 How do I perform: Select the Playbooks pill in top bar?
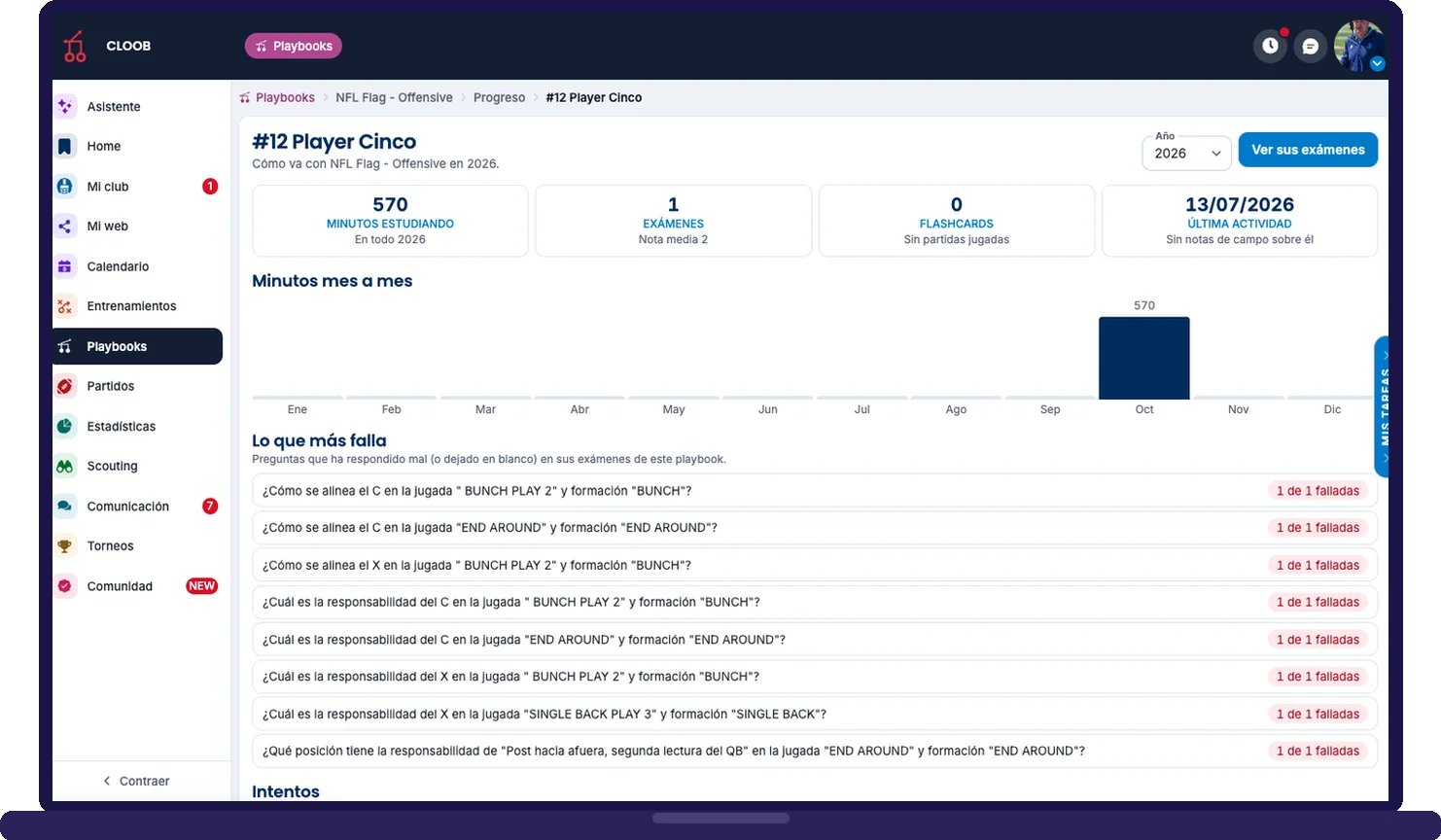(293, 46)
